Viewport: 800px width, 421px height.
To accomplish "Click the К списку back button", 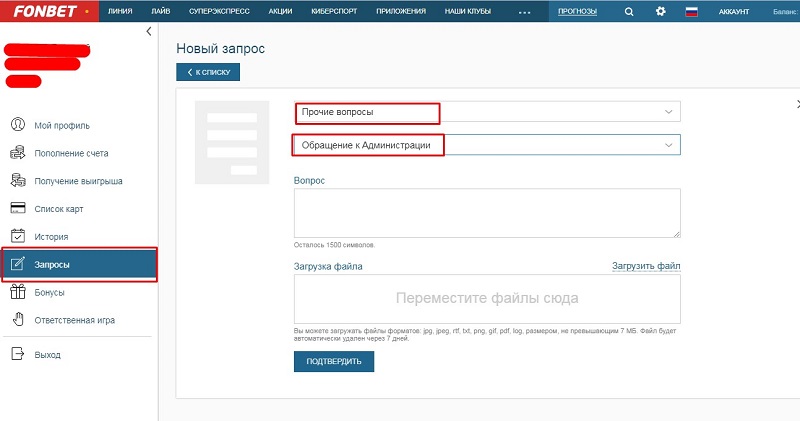I will 208,72.
